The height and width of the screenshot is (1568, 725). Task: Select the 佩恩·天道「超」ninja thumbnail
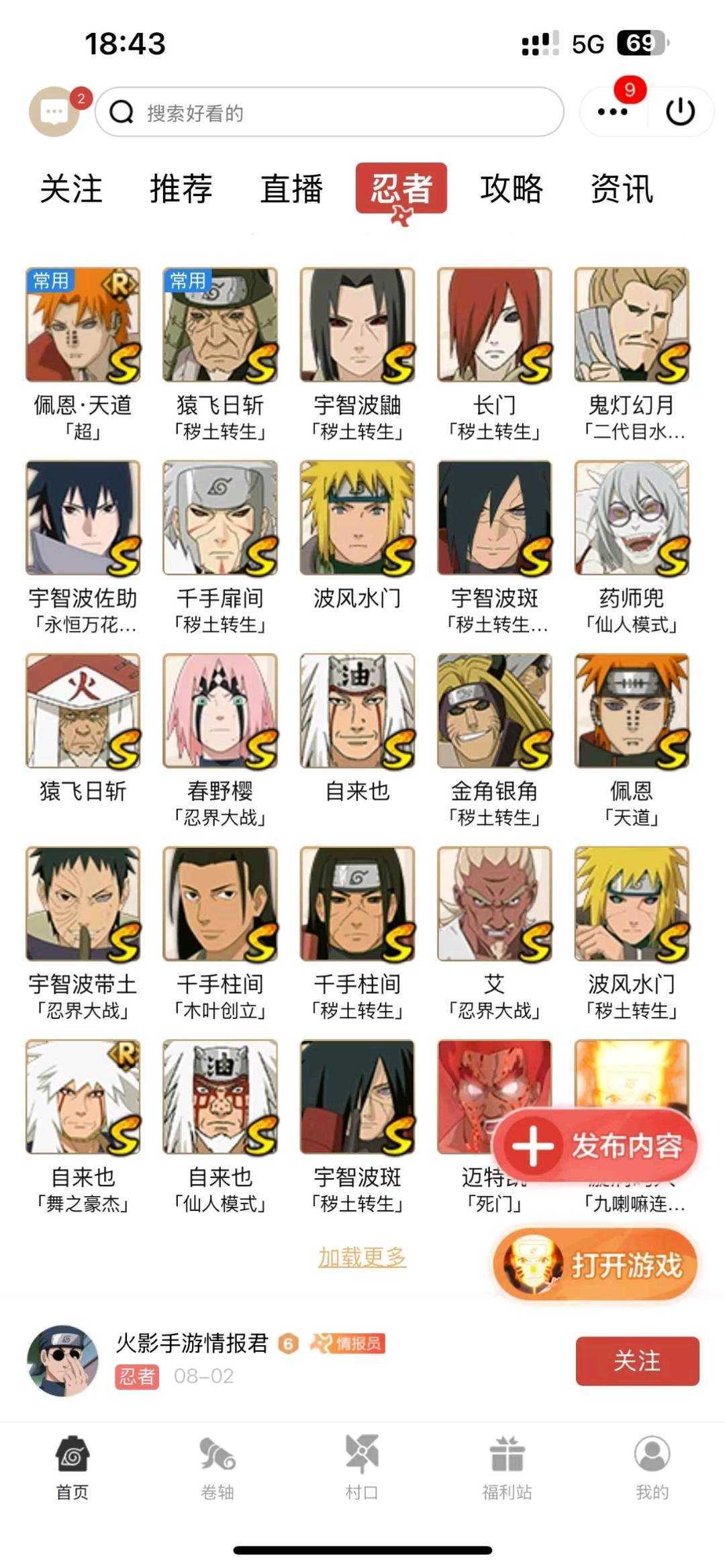pos(83,325)
